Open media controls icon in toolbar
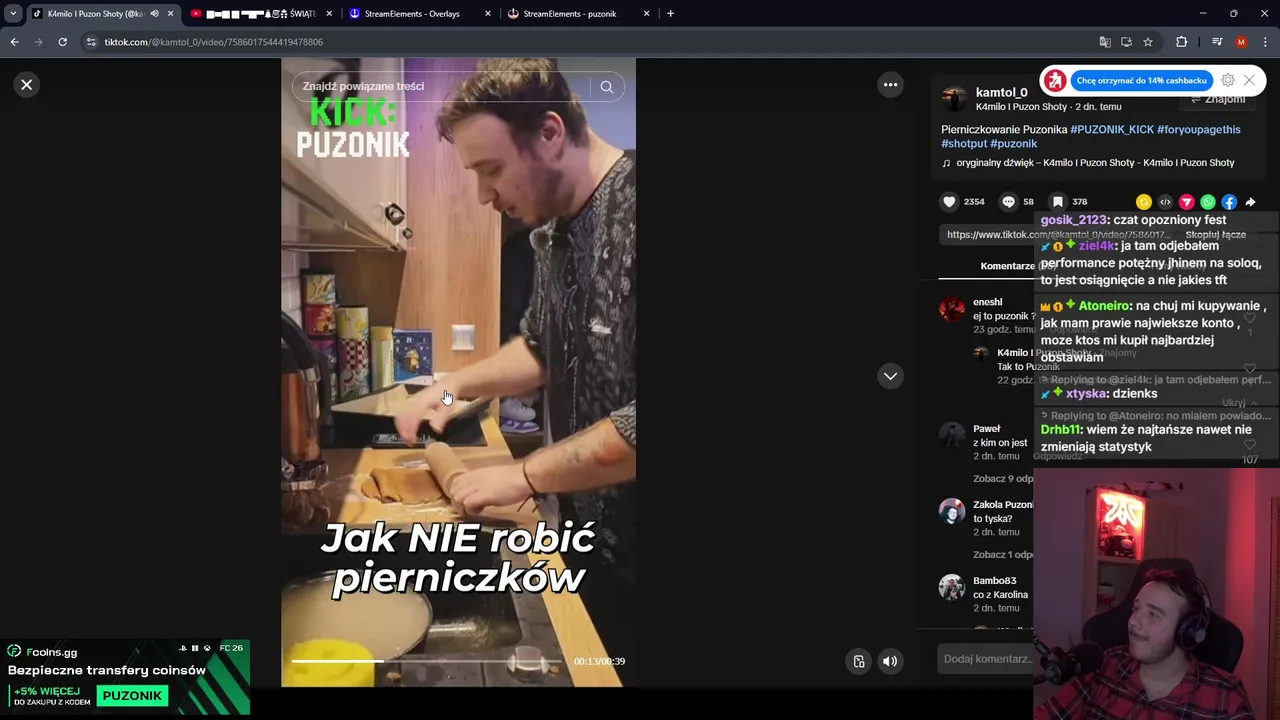This screenshot has width=1280, height=720. pos(1217,42)
